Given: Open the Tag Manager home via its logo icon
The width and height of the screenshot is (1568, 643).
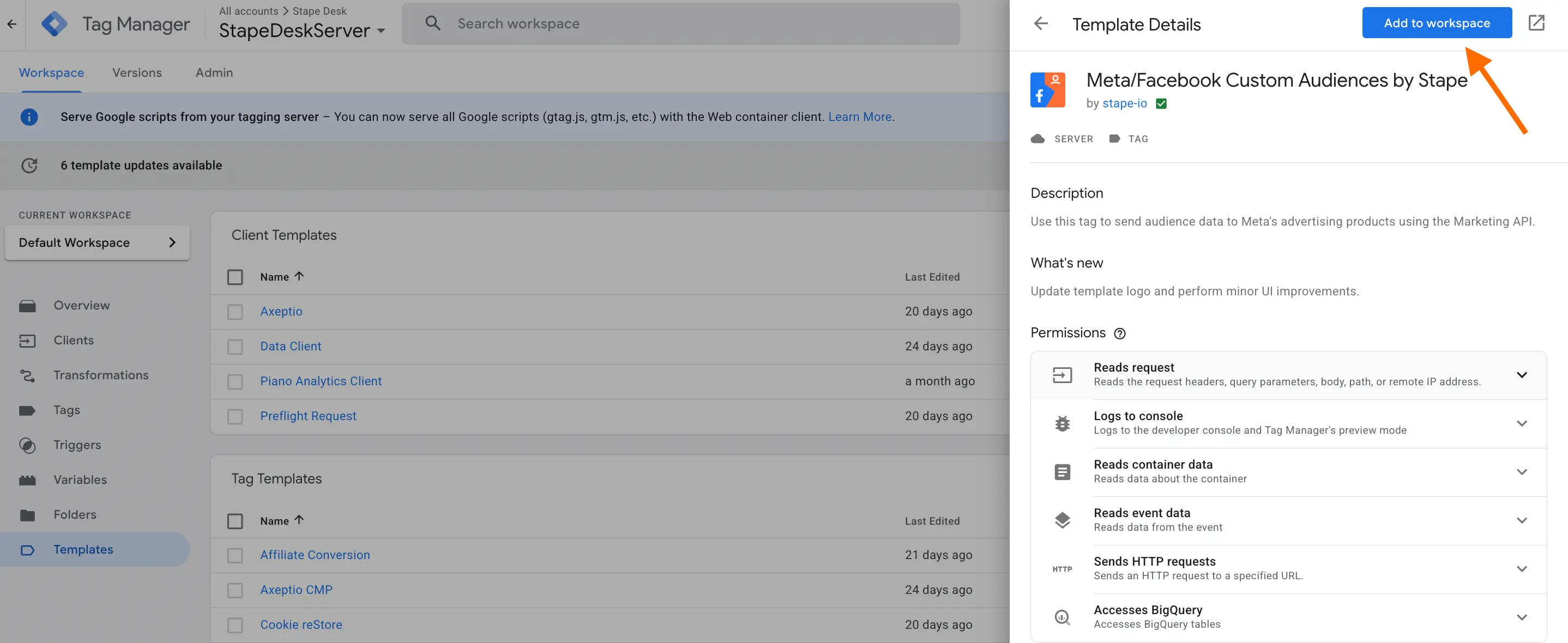Looking at the screenshot, I should [55, 23].
